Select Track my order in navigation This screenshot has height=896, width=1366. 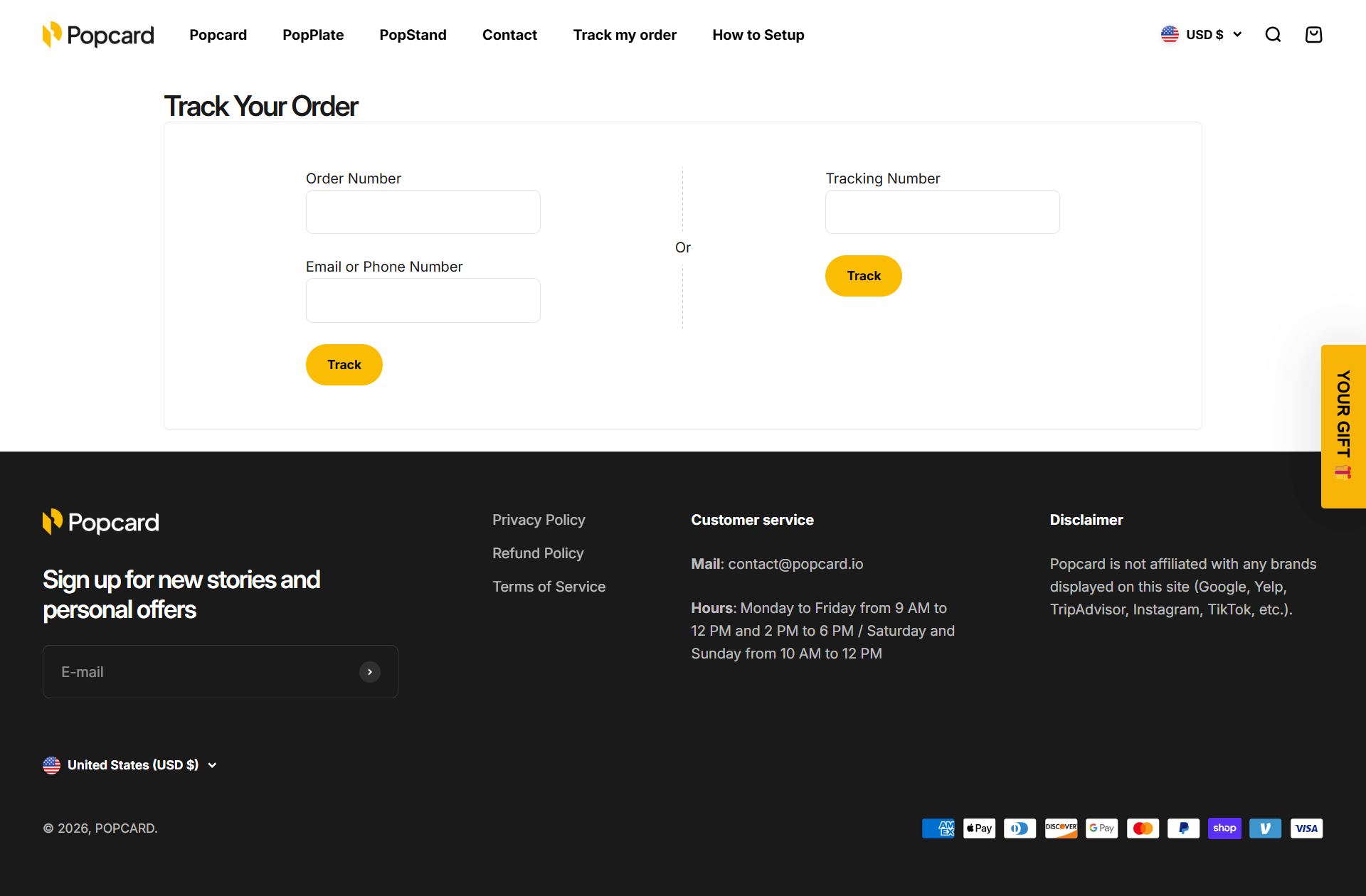click(x=625, y=35)
